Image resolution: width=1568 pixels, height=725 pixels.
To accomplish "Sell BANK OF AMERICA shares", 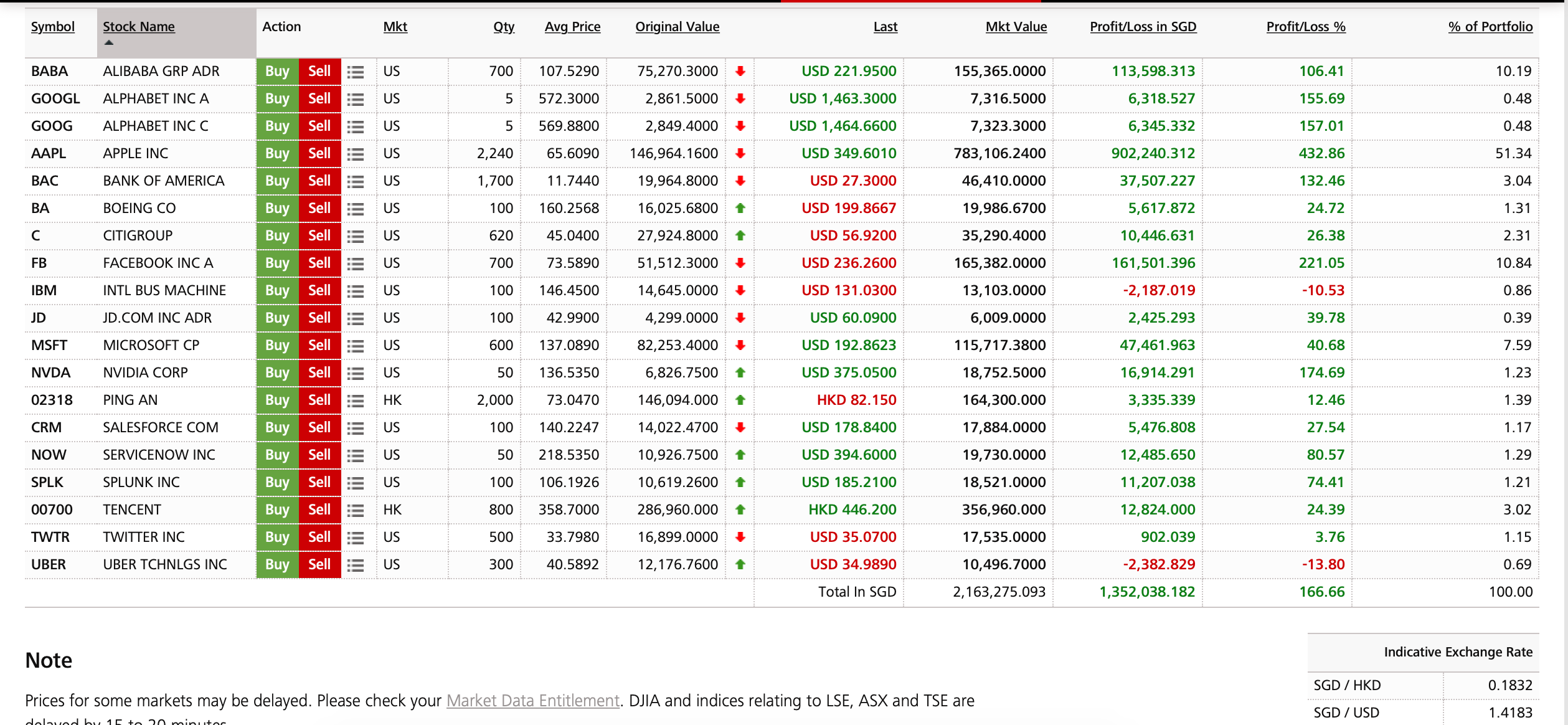I will [320, 181].
